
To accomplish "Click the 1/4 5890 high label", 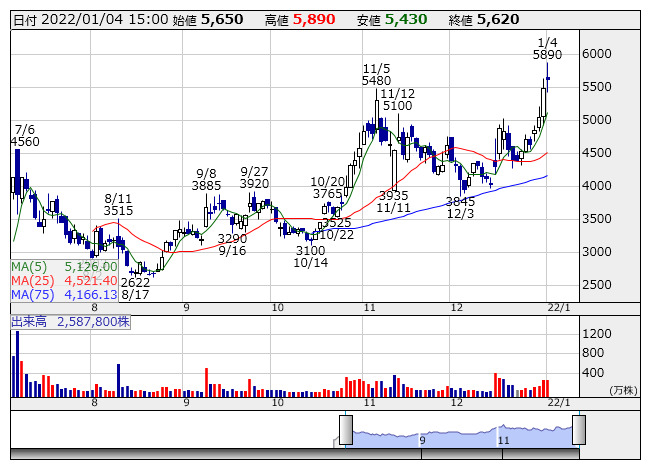I will [x=547, y=49].
